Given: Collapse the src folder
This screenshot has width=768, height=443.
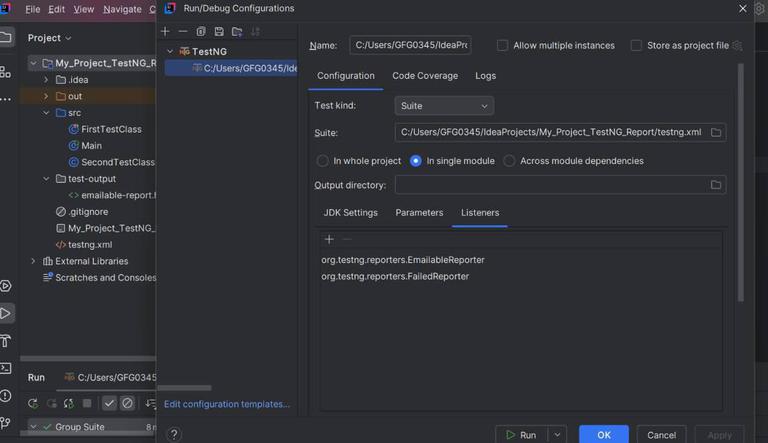Looking at the screenshot, I should pos(46,113).
